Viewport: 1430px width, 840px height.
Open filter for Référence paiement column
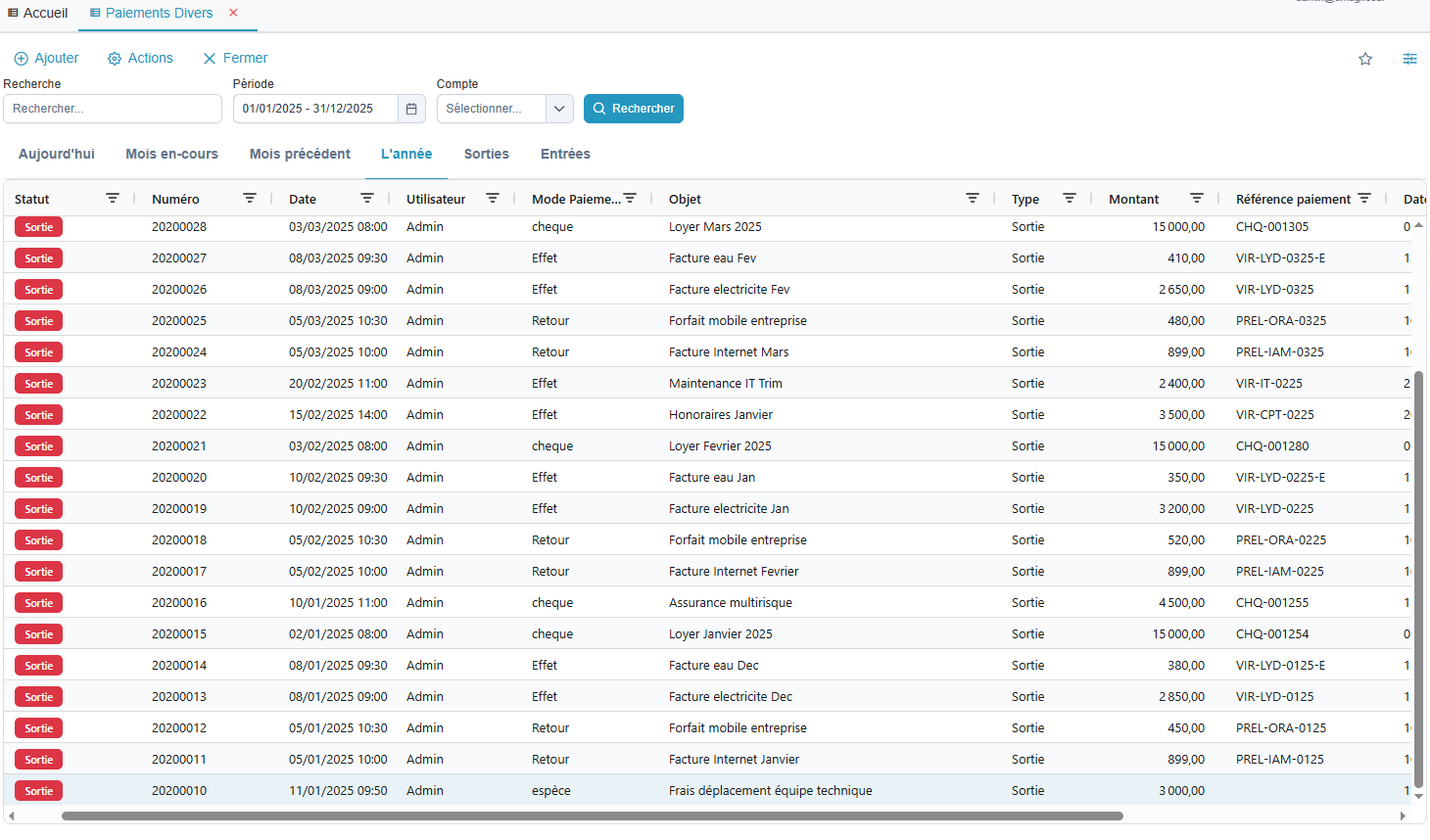tap(1364, 199)
